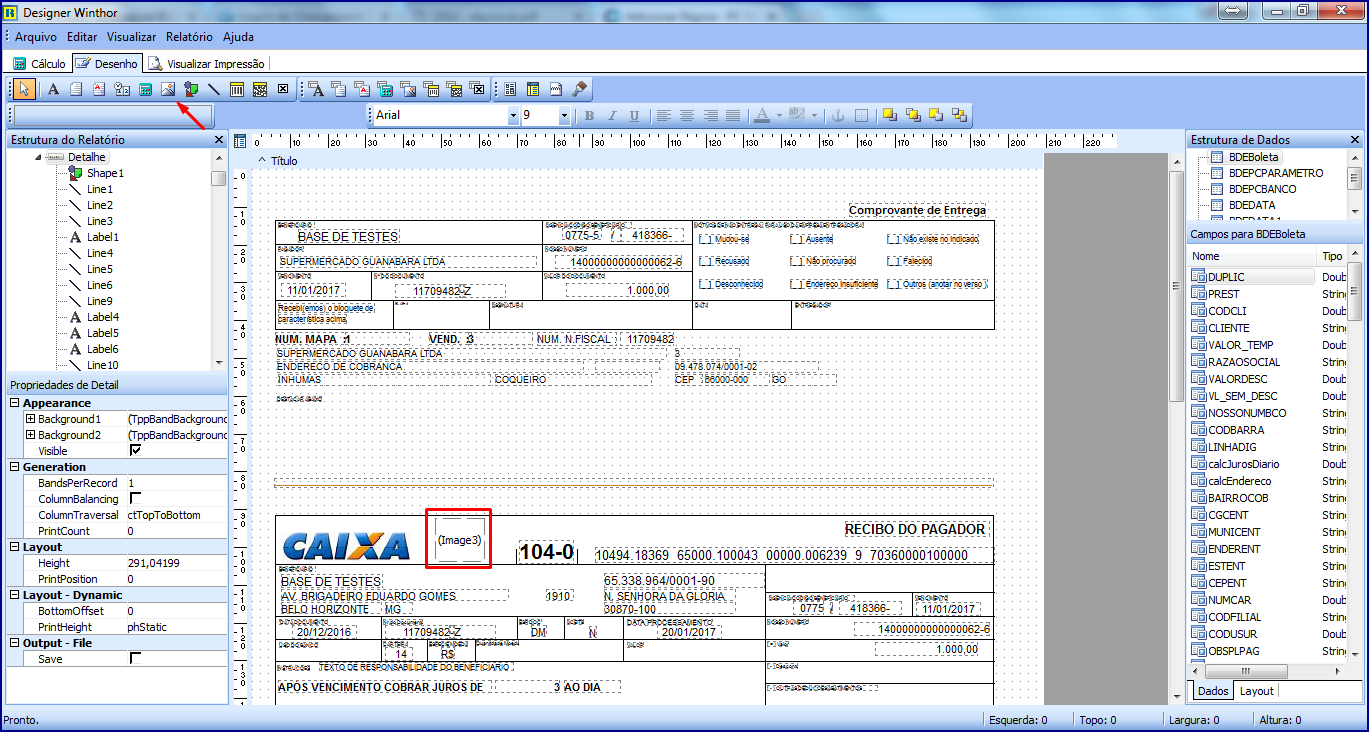1369x732 pixels.
Task: Toggle Italic text formatting
Action: point(611,115)
